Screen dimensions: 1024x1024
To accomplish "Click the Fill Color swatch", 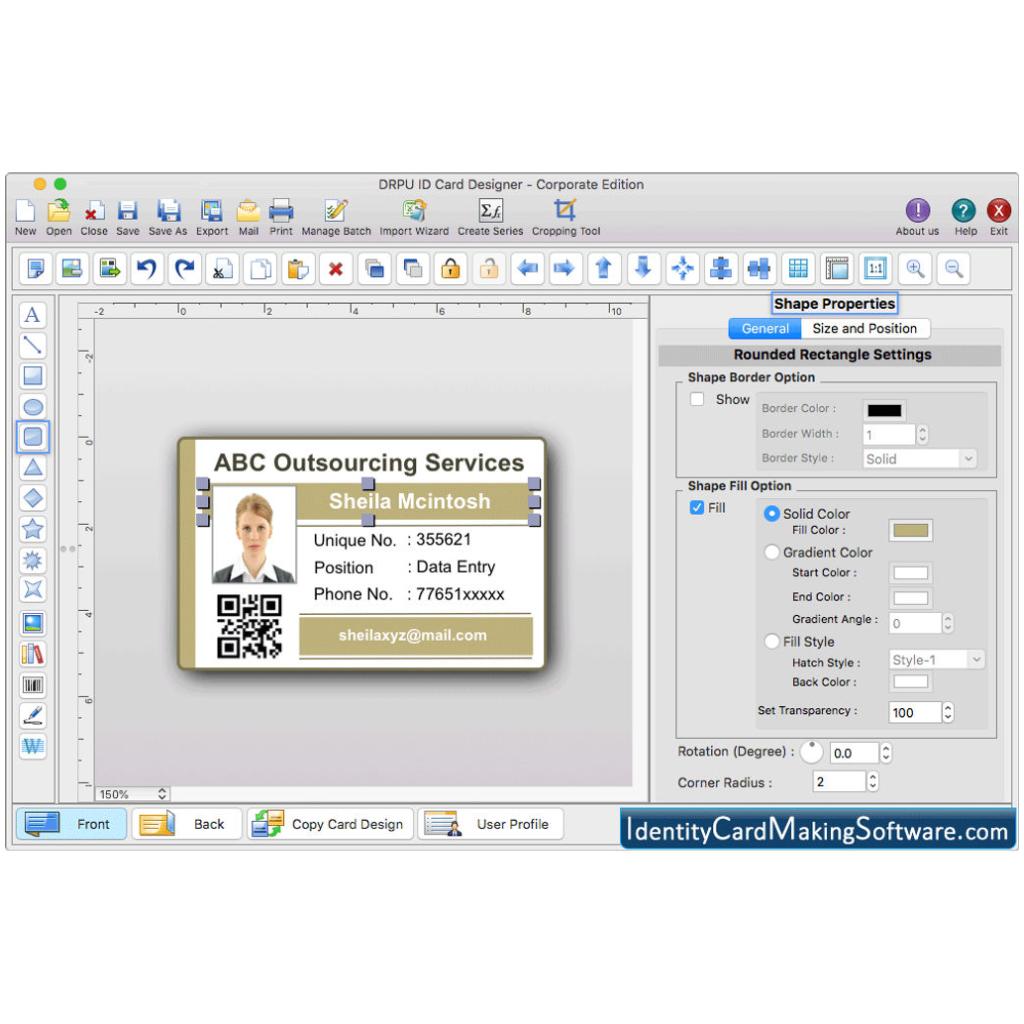I will [910, 530].
